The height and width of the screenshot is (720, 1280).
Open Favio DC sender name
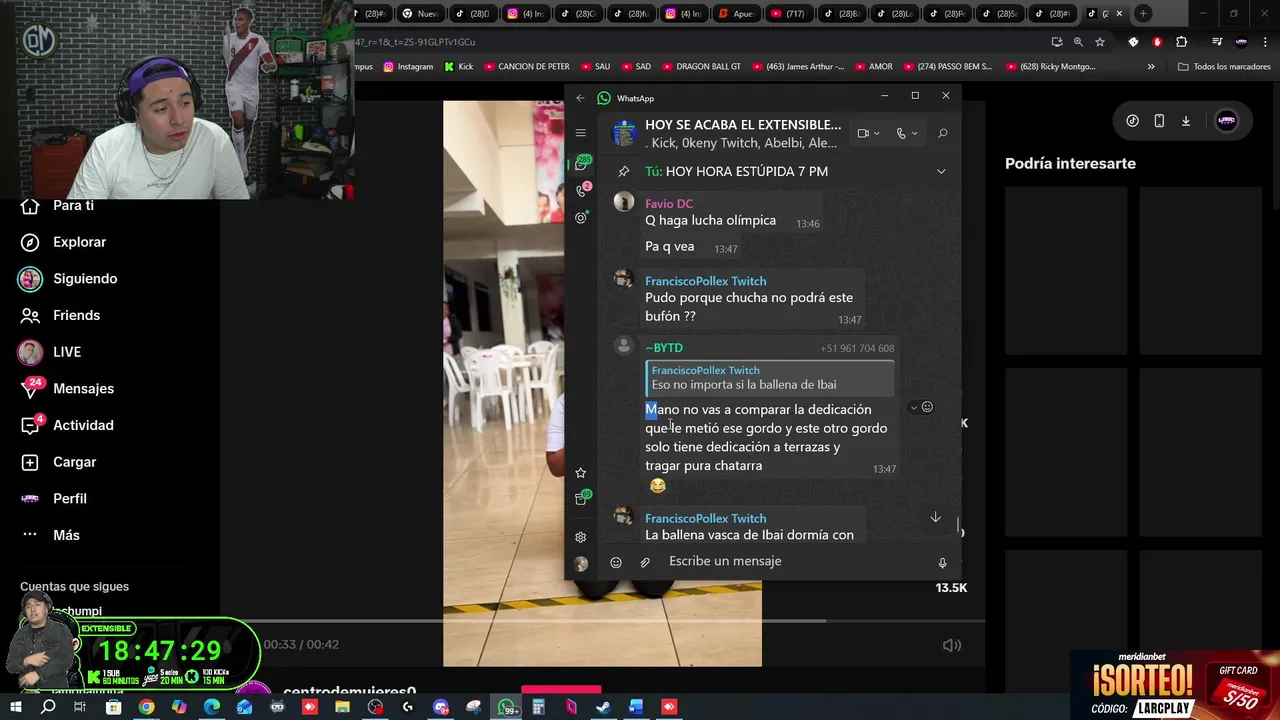(x=669, y=204)
